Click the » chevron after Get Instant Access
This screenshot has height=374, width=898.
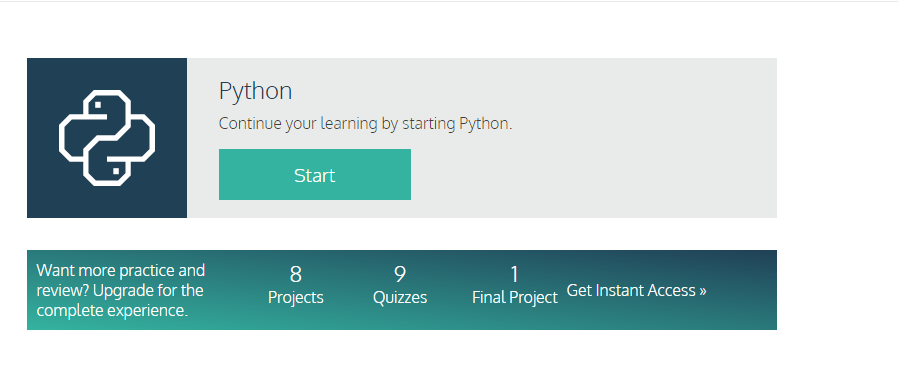coord(702,291)
